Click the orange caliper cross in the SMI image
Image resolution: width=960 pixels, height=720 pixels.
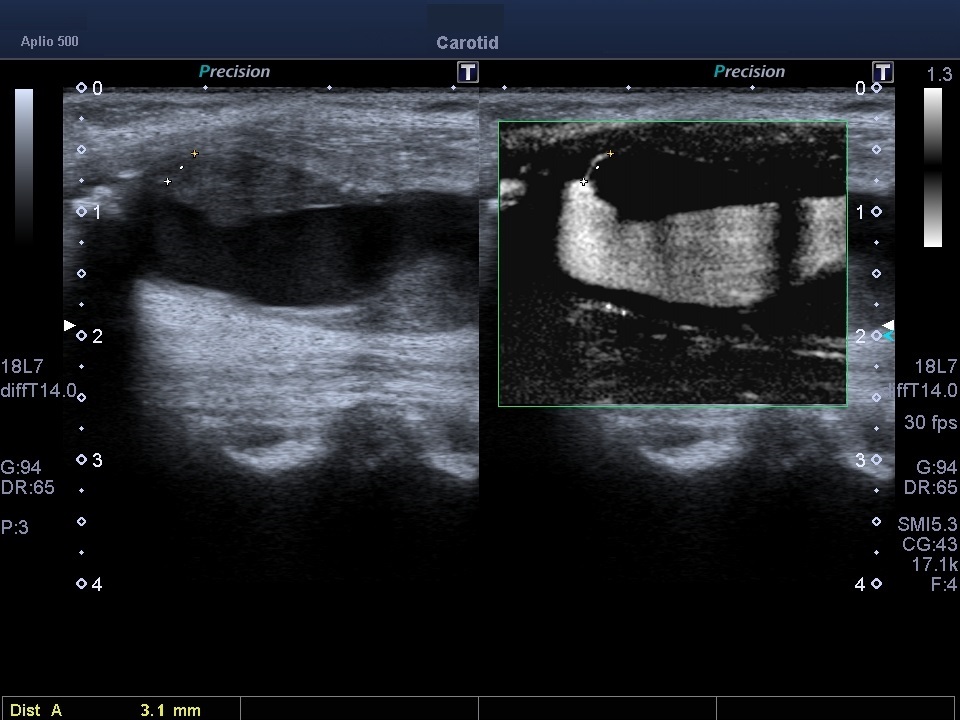coord(610,154)
